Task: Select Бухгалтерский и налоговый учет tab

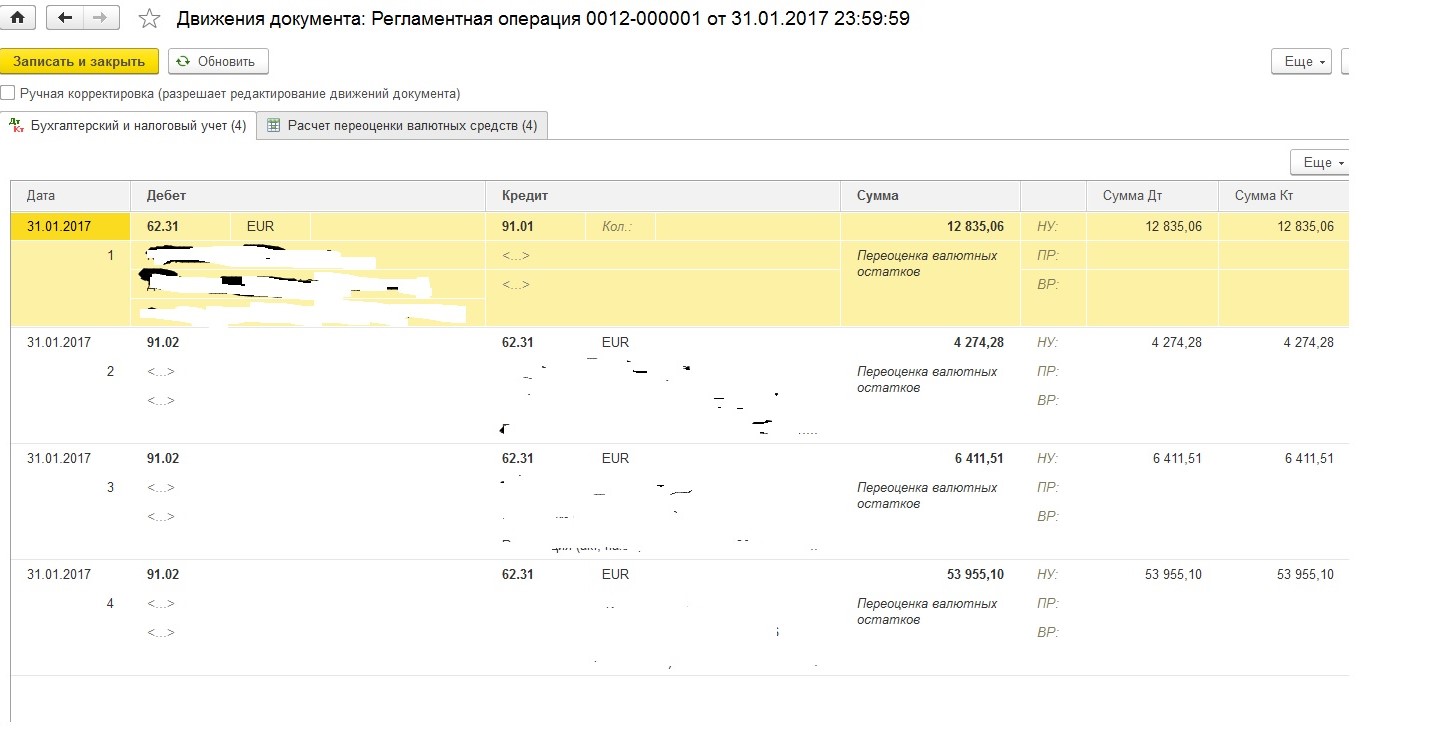Action: point(138,126)
